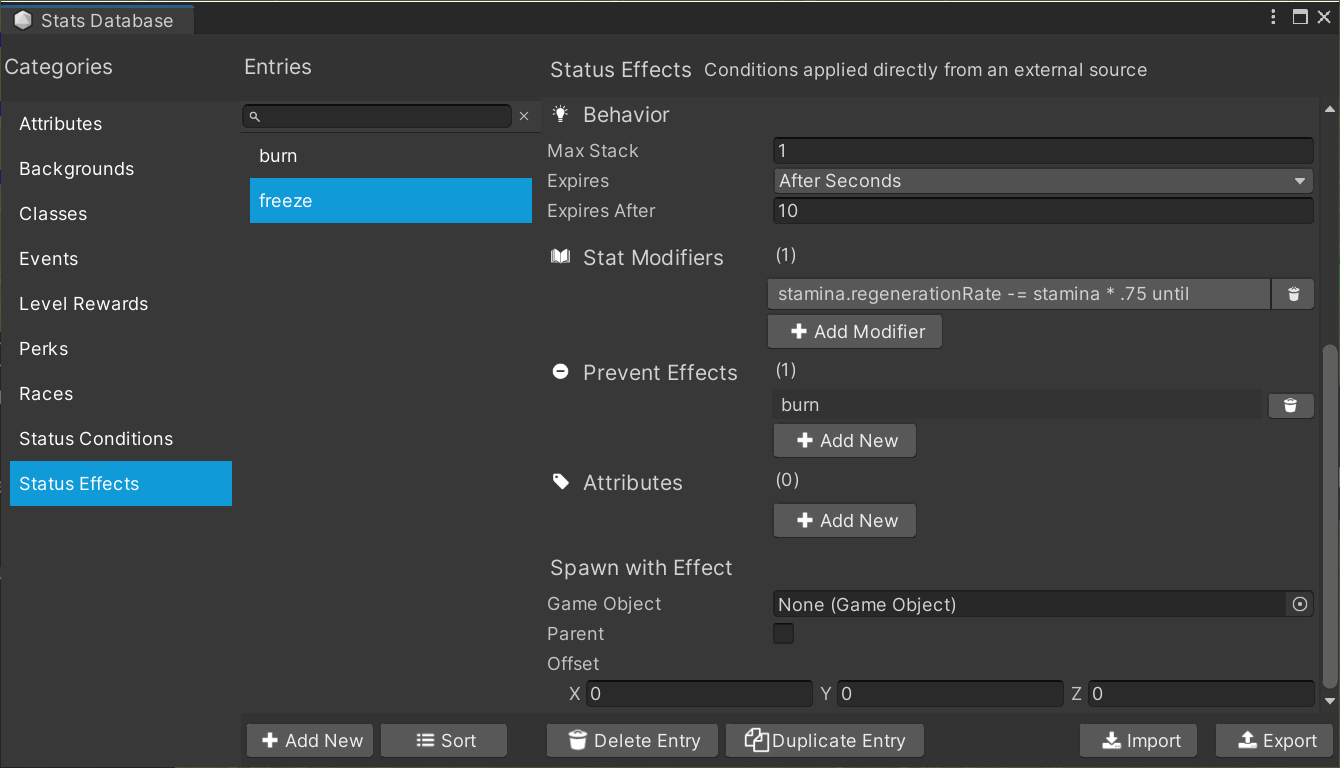Enable the Parent checkbox
The width and height of the screenshot is (1340, 768).
click(784, 634)
